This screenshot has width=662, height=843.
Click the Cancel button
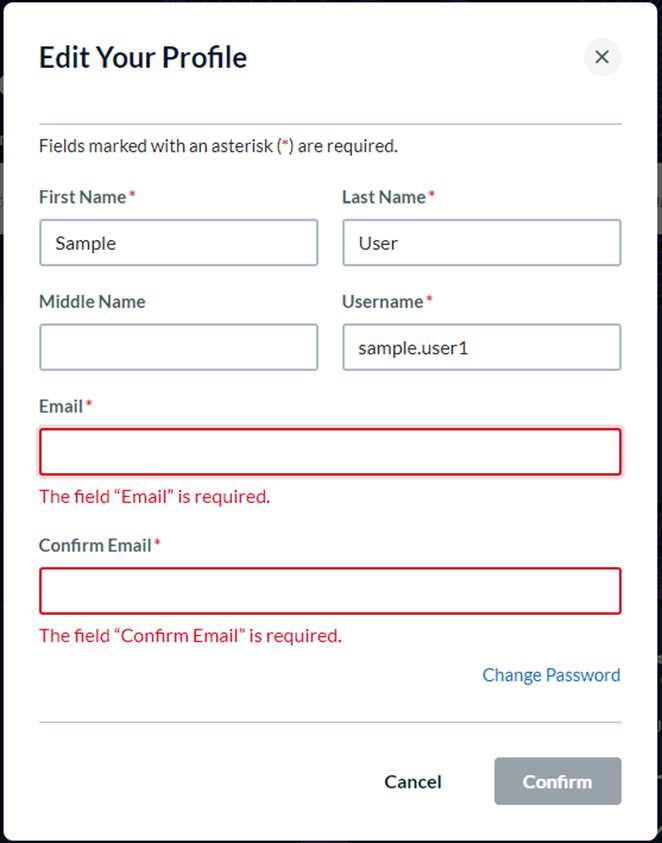click(x=412, y=781)
